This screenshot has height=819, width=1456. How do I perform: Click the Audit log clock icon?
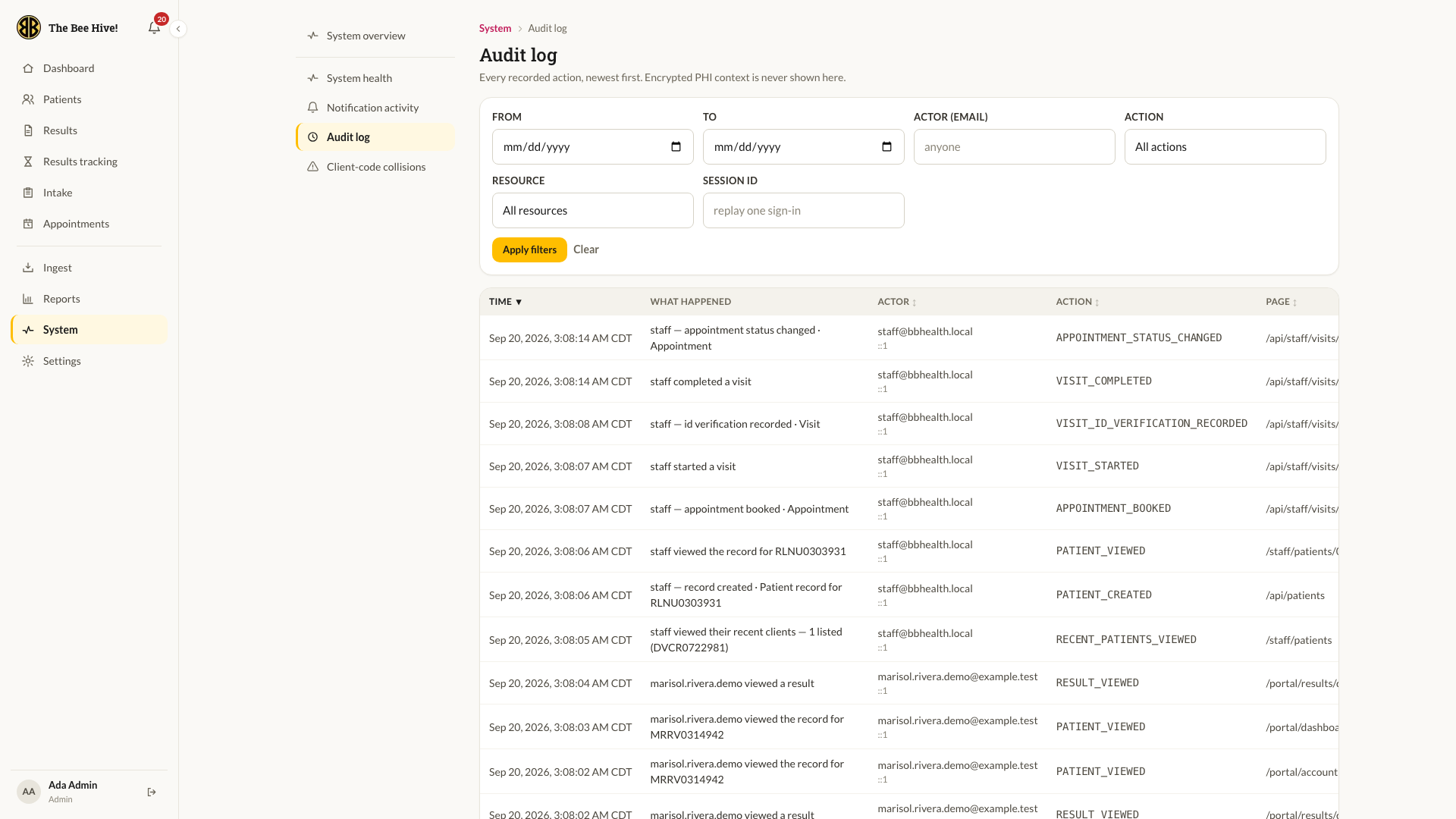312,137
